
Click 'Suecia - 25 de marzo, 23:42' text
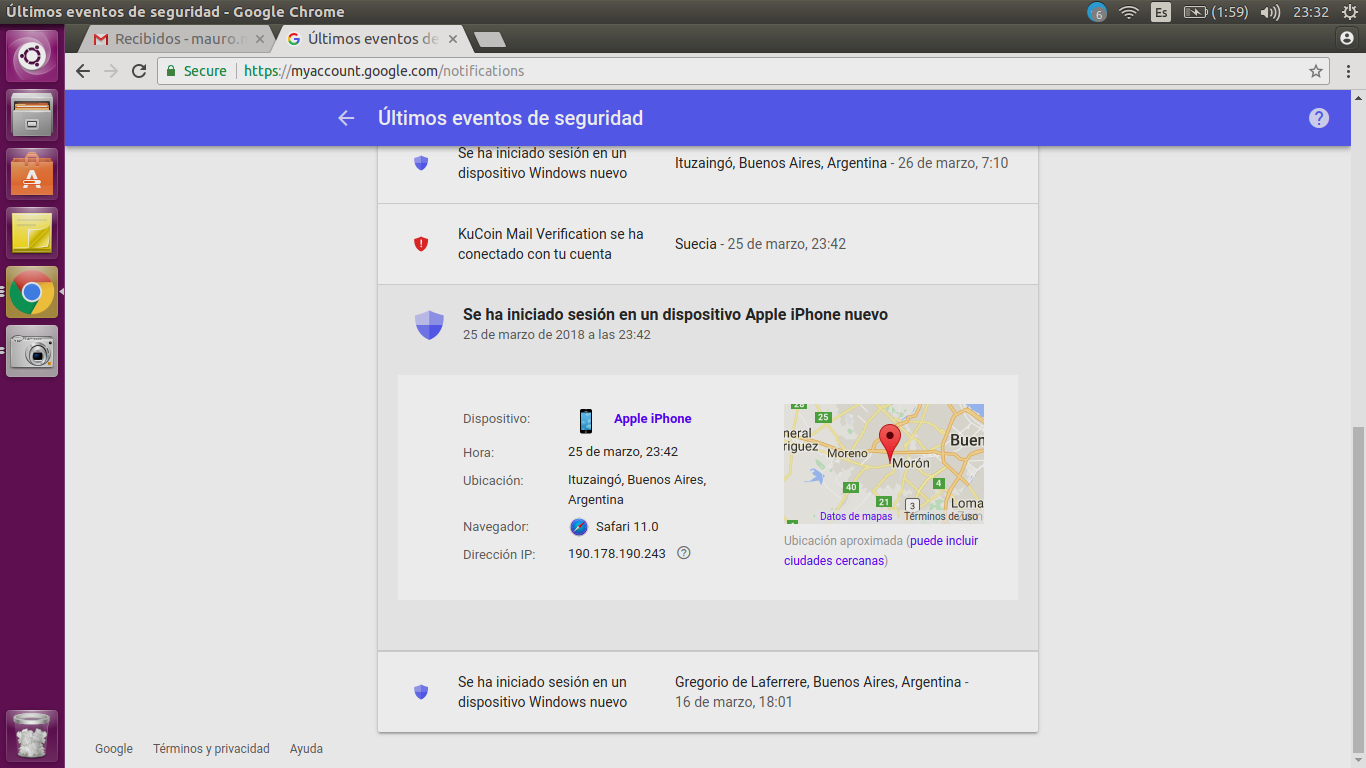tap(760, 244)
